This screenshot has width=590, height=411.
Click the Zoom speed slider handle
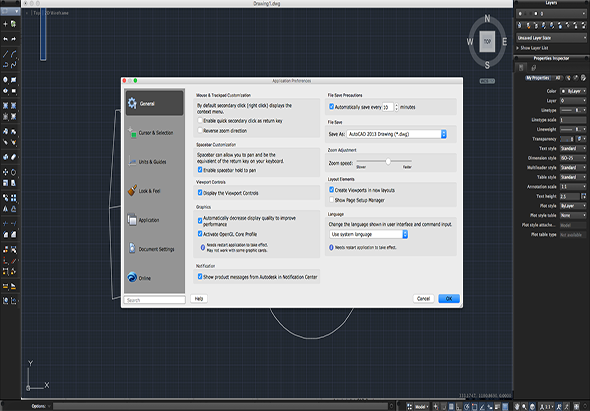click(388, 161)
